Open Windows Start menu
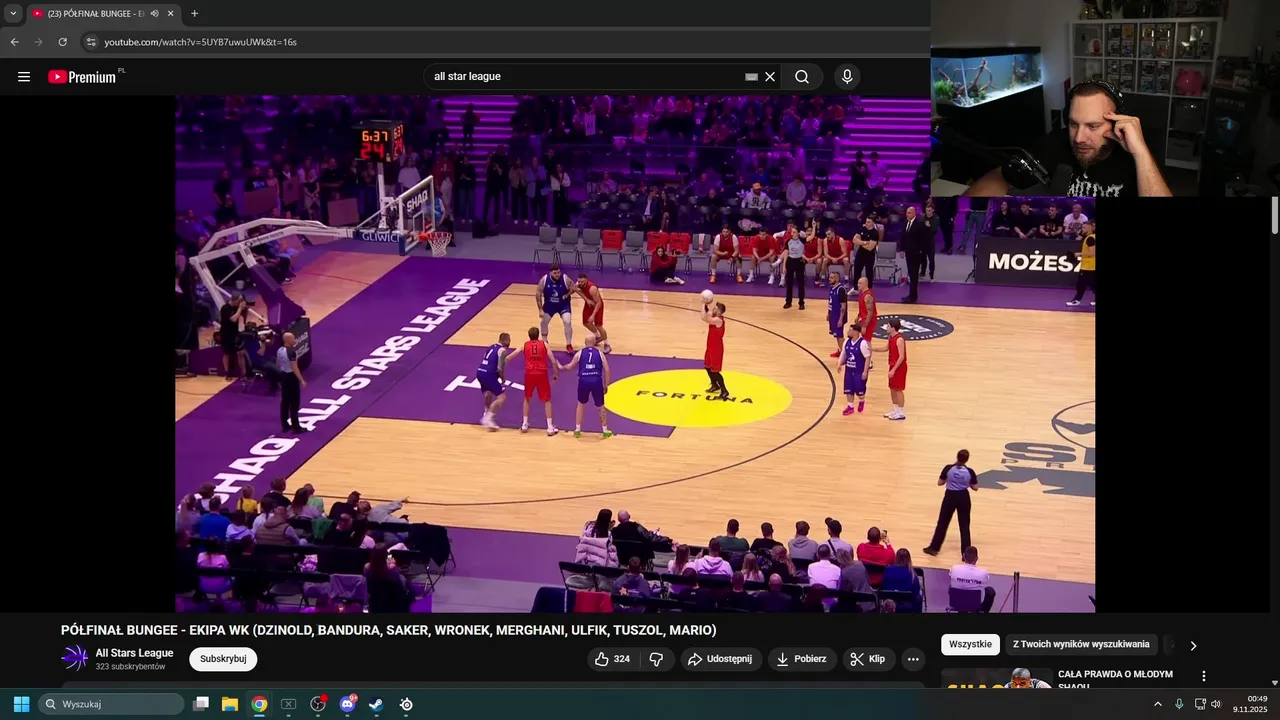Screen dimensions: 1280x720 tap(21, 704)
